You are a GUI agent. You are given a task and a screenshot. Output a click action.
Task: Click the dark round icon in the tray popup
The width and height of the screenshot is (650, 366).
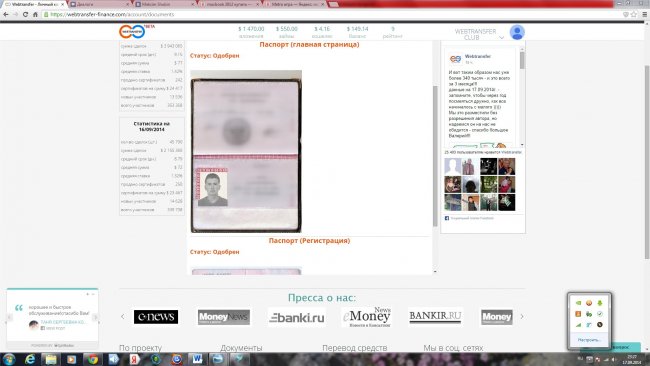coord(599,325)
